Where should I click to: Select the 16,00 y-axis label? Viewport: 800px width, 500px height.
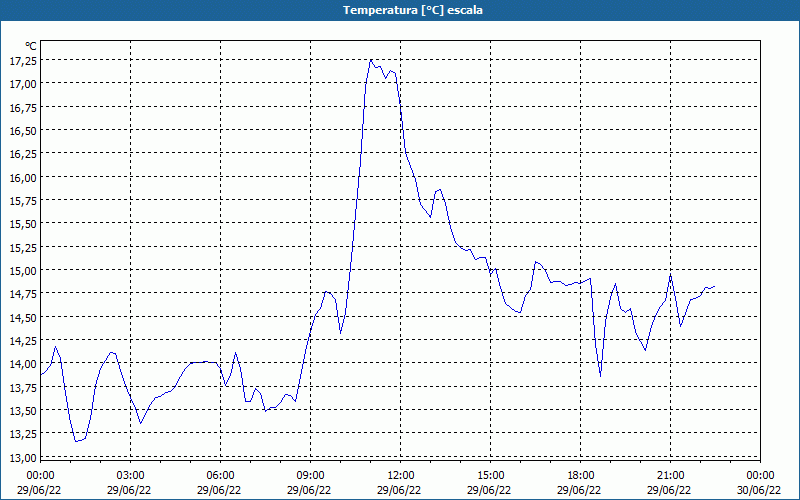point(23,177)
